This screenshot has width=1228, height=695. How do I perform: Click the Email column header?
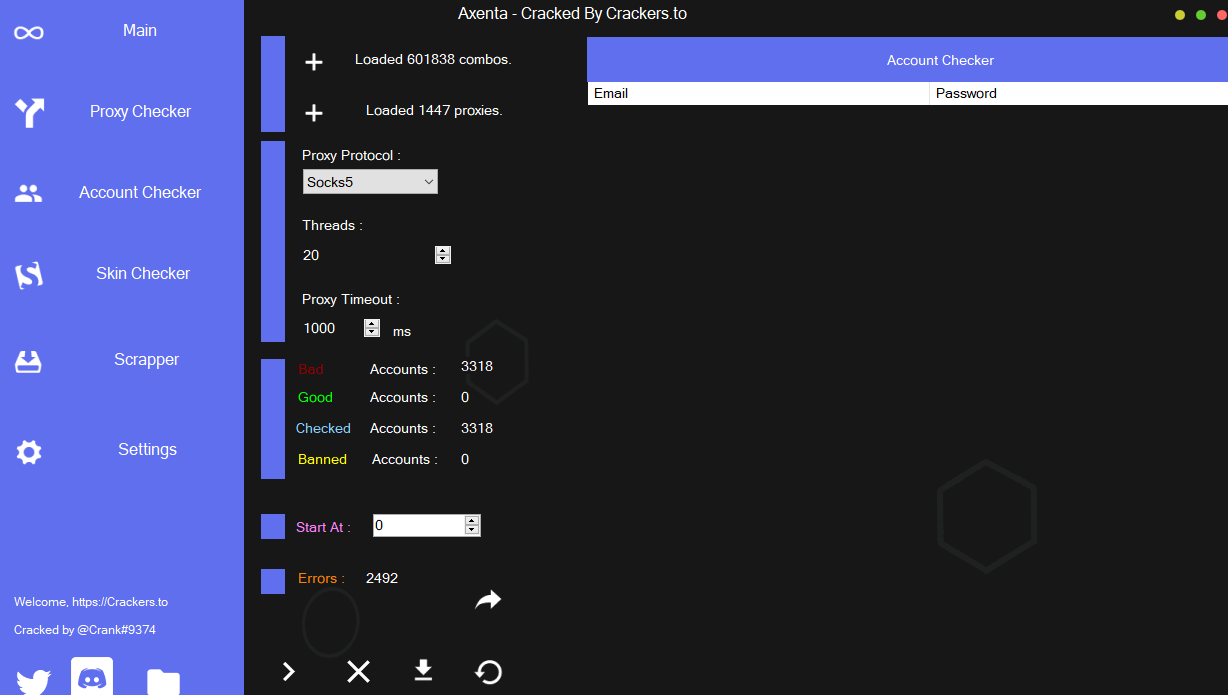(759, 93)
